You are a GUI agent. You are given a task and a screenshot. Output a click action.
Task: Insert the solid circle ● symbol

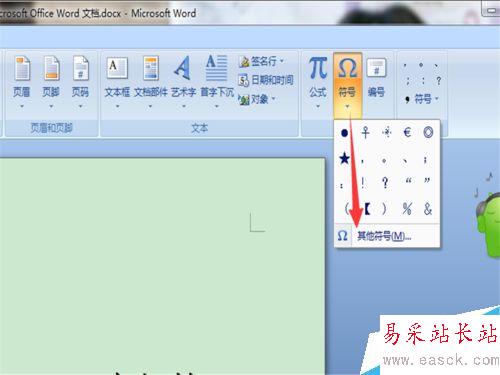[x=345, y=133]
